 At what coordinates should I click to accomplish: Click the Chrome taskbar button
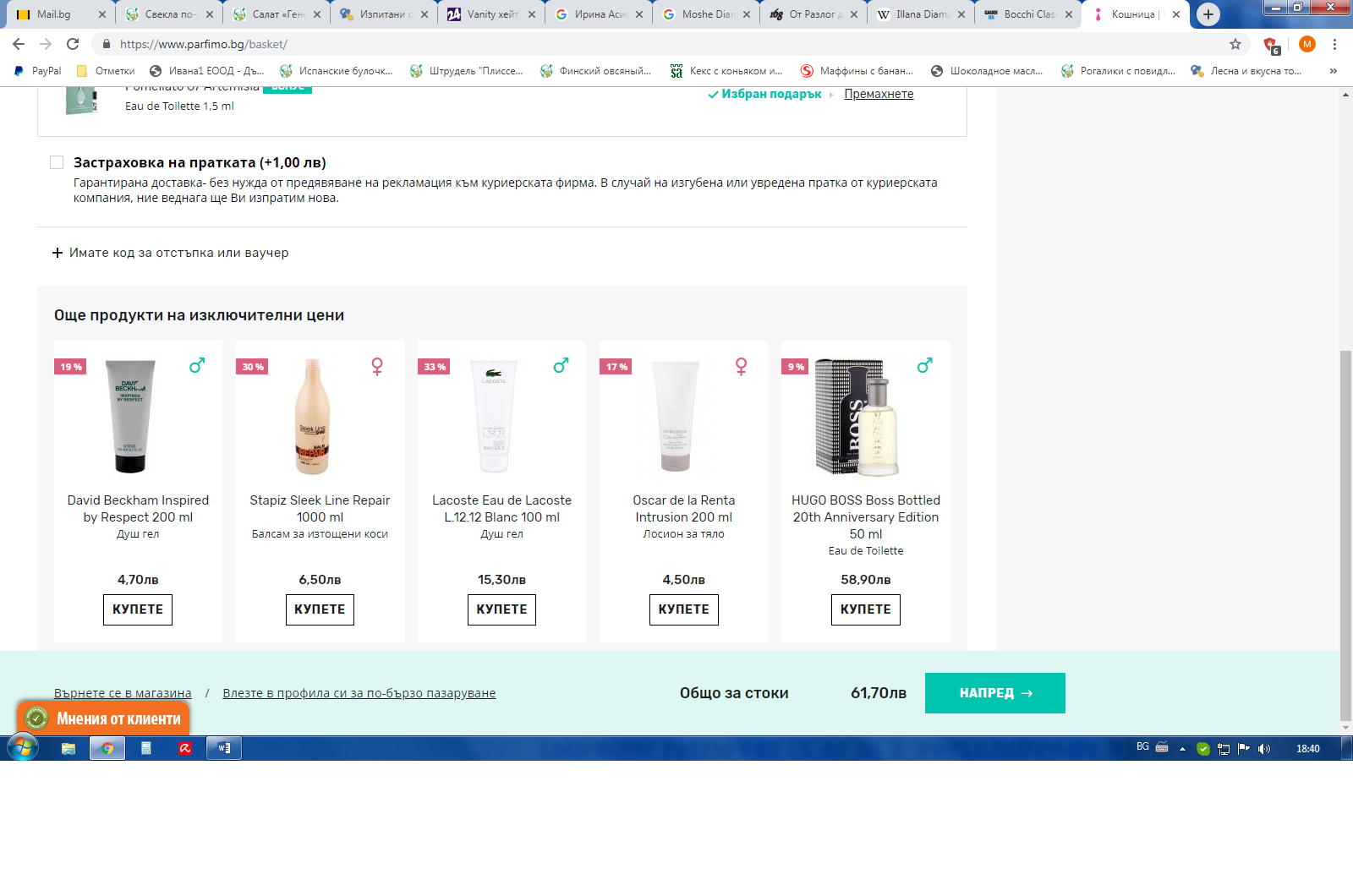tap(107, 748)
